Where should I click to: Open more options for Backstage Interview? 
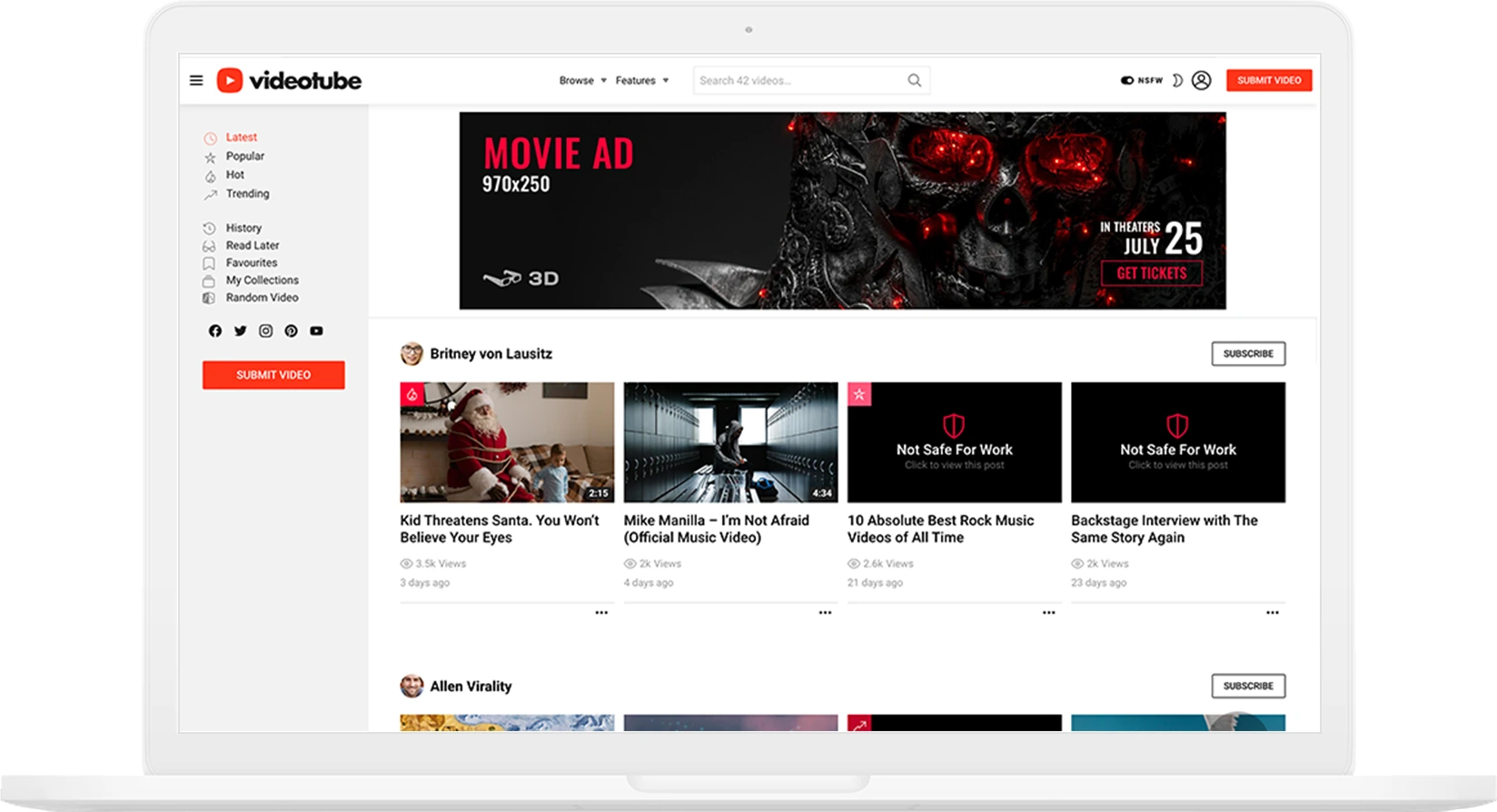coord(1273,613)
